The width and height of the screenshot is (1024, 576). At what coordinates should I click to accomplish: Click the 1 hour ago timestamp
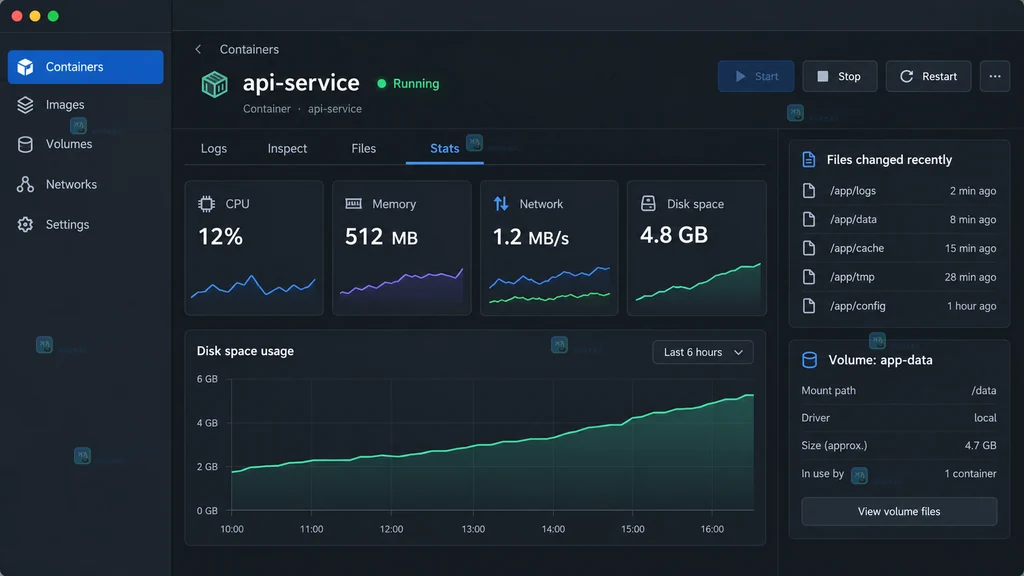972,306
